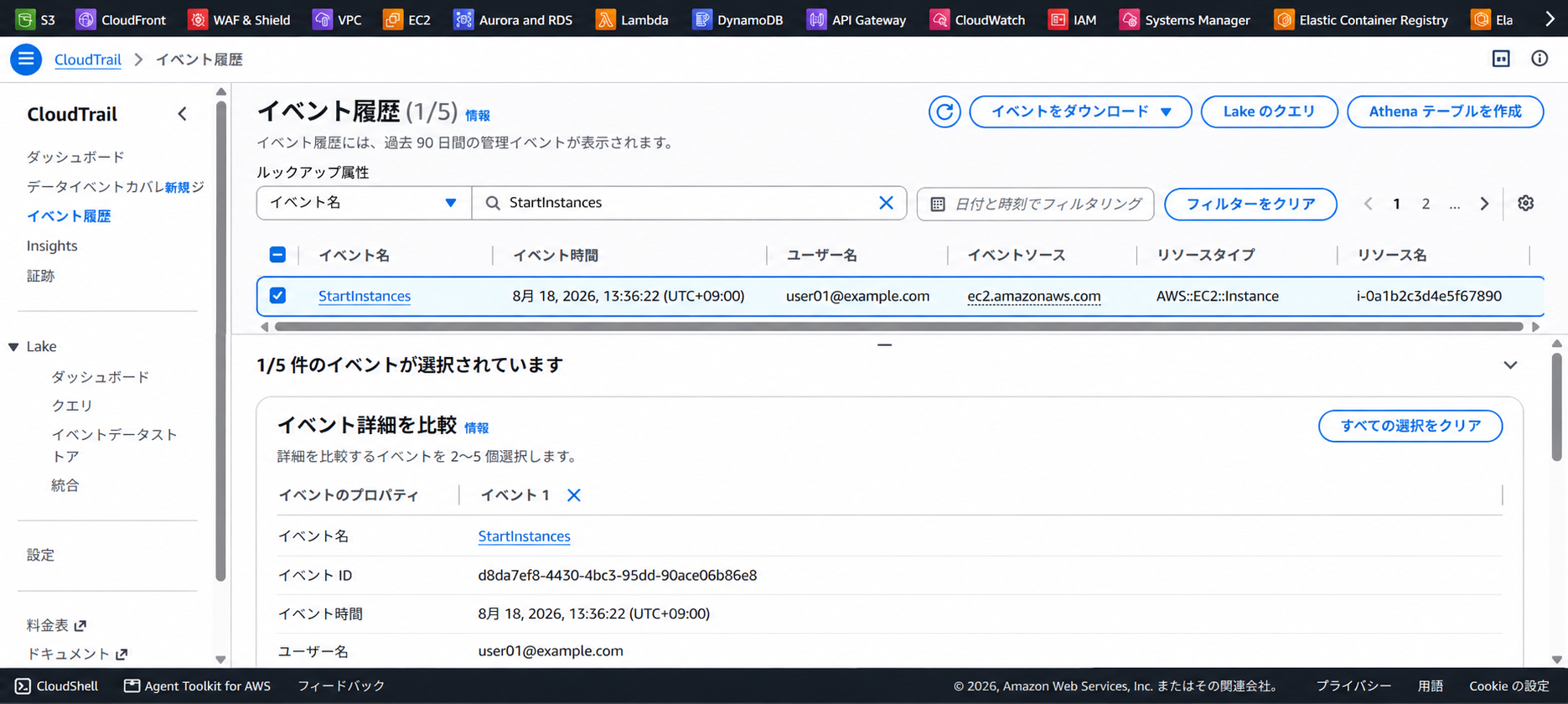Screen dimensions: 1568x704
Task: Open 統合 in the sidebar
Action: (65, 485)
